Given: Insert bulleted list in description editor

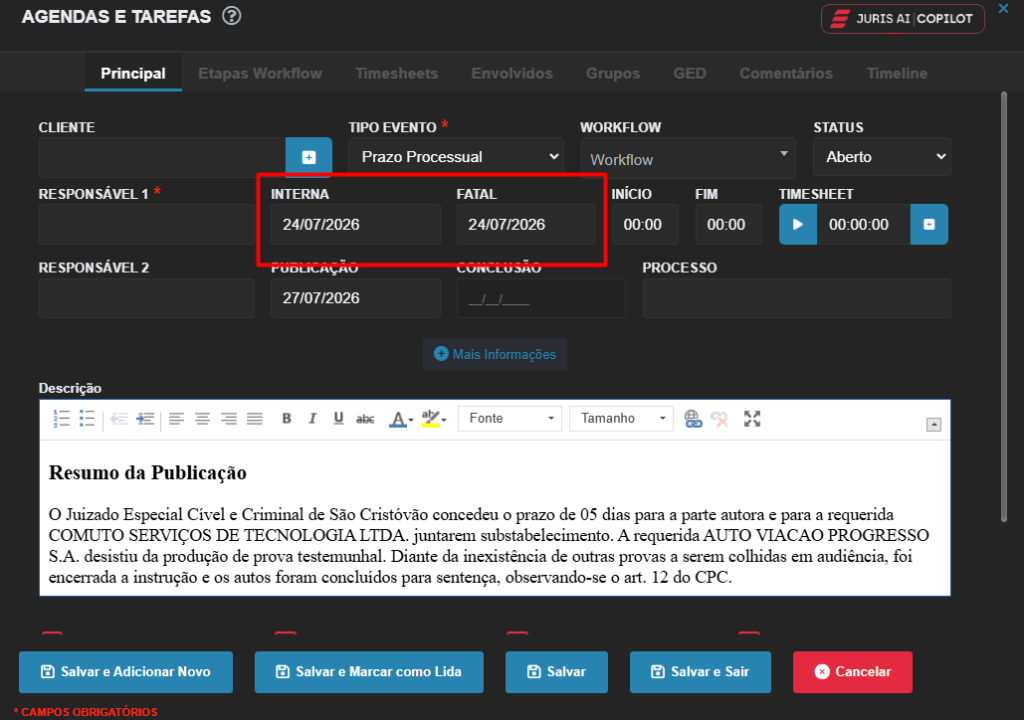Looking at the screenshot, I should pyautogui.click(x=87, y=419).
